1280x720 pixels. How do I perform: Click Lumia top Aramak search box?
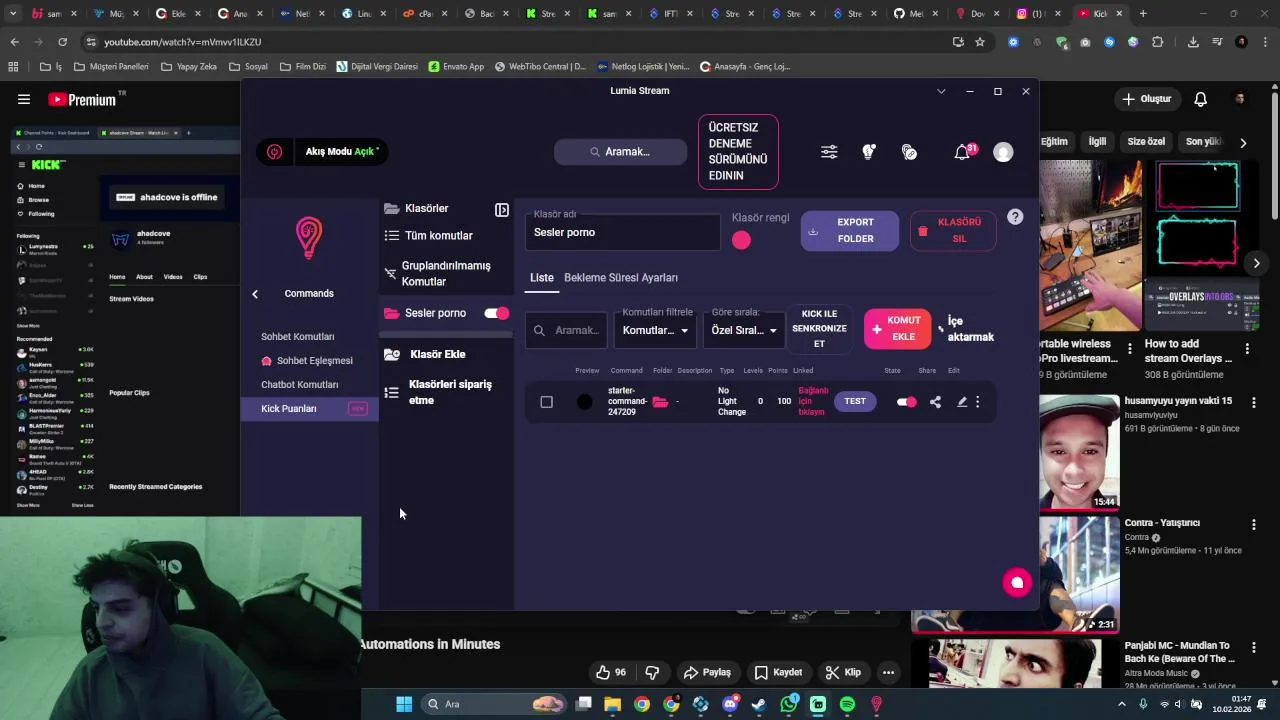(x=621, y=152)
